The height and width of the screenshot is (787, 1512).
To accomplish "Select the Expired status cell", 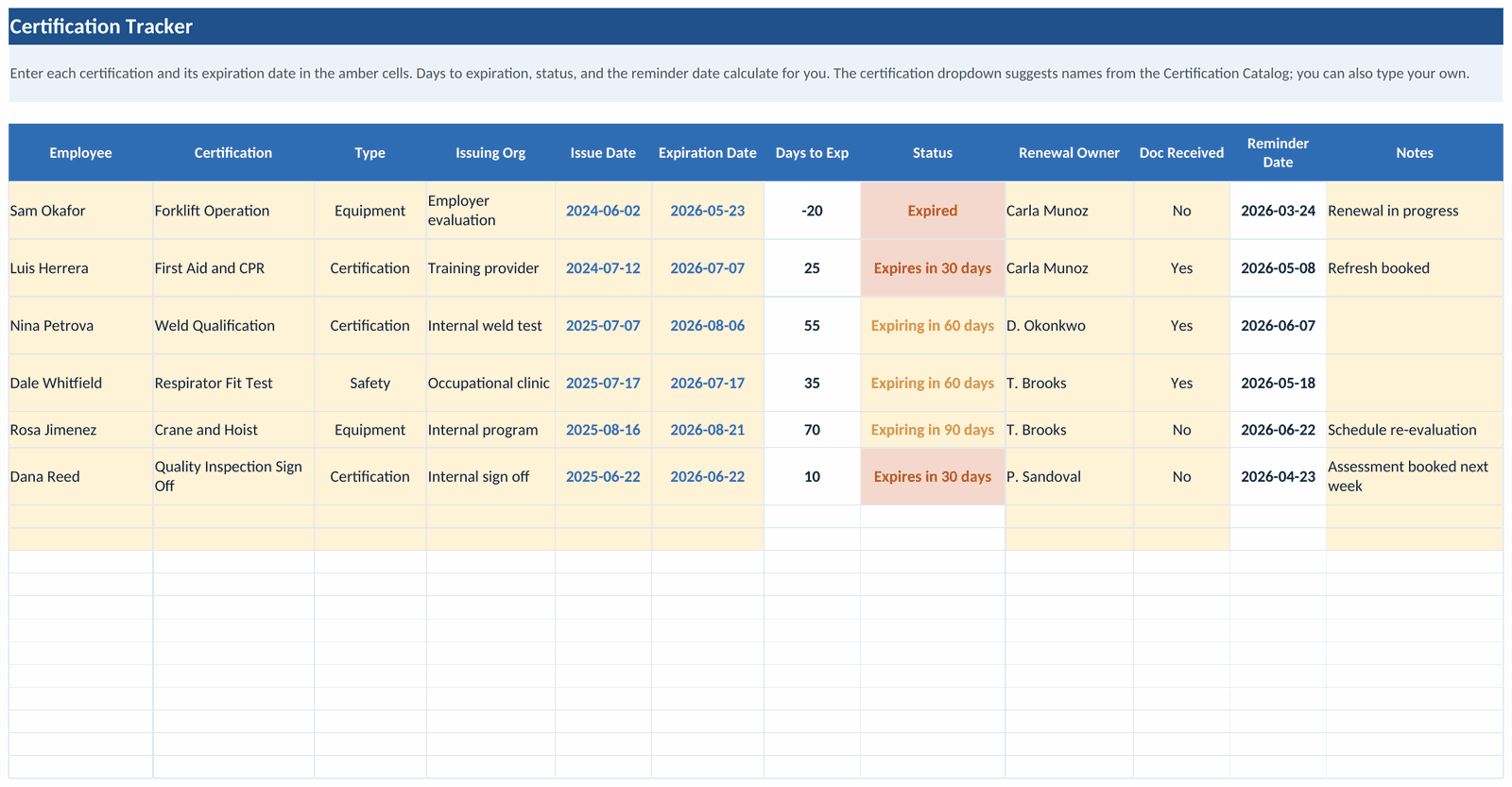I will [933, 211].
